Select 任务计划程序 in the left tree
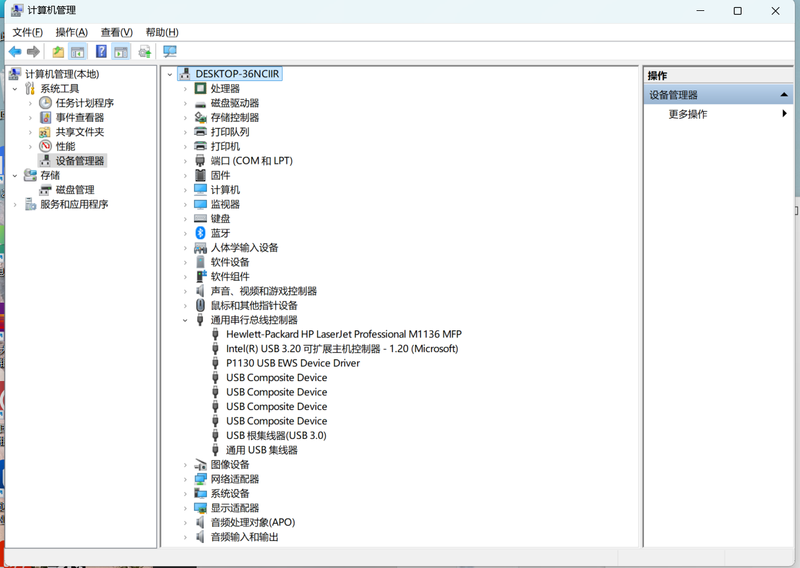 [x=84, y=103]
